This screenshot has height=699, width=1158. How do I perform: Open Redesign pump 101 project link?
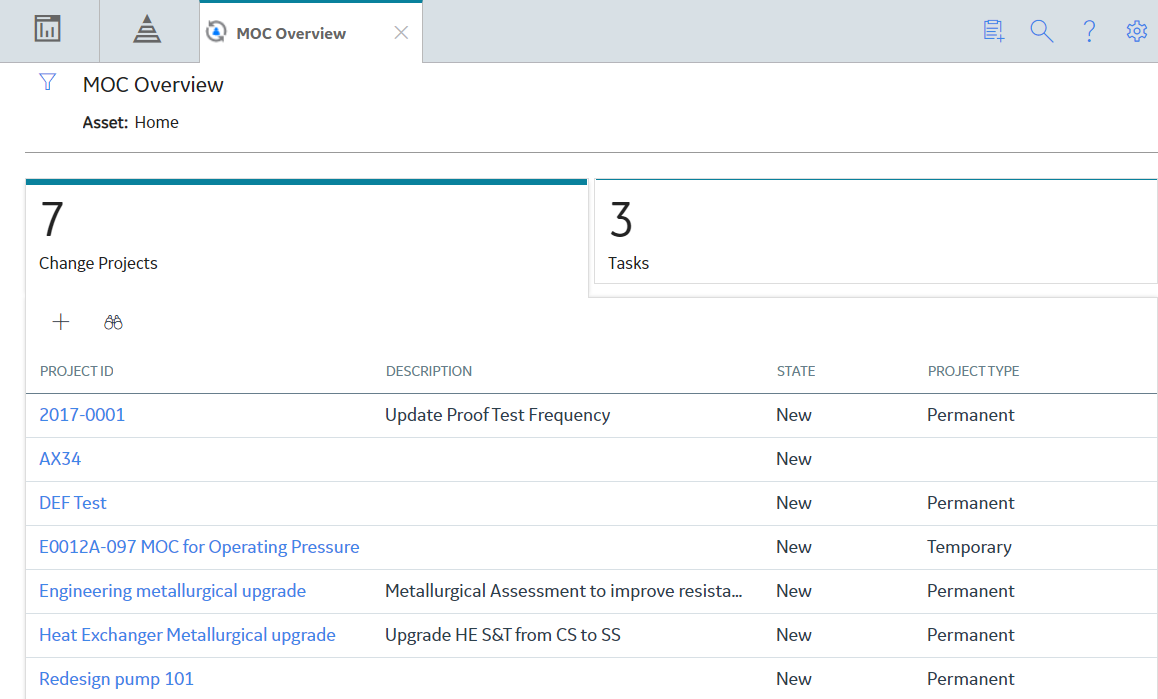[x=116, y=679]
